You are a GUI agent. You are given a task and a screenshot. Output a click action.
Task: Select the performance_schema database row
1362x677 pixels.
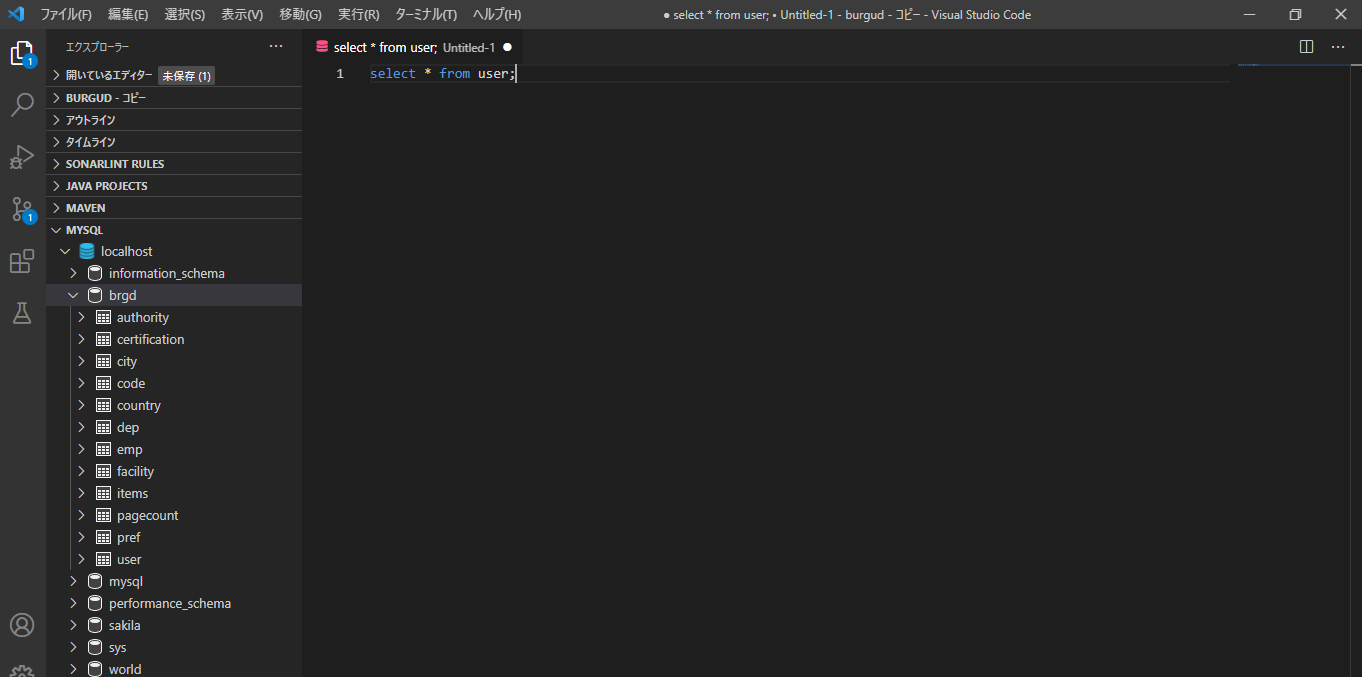174,603
